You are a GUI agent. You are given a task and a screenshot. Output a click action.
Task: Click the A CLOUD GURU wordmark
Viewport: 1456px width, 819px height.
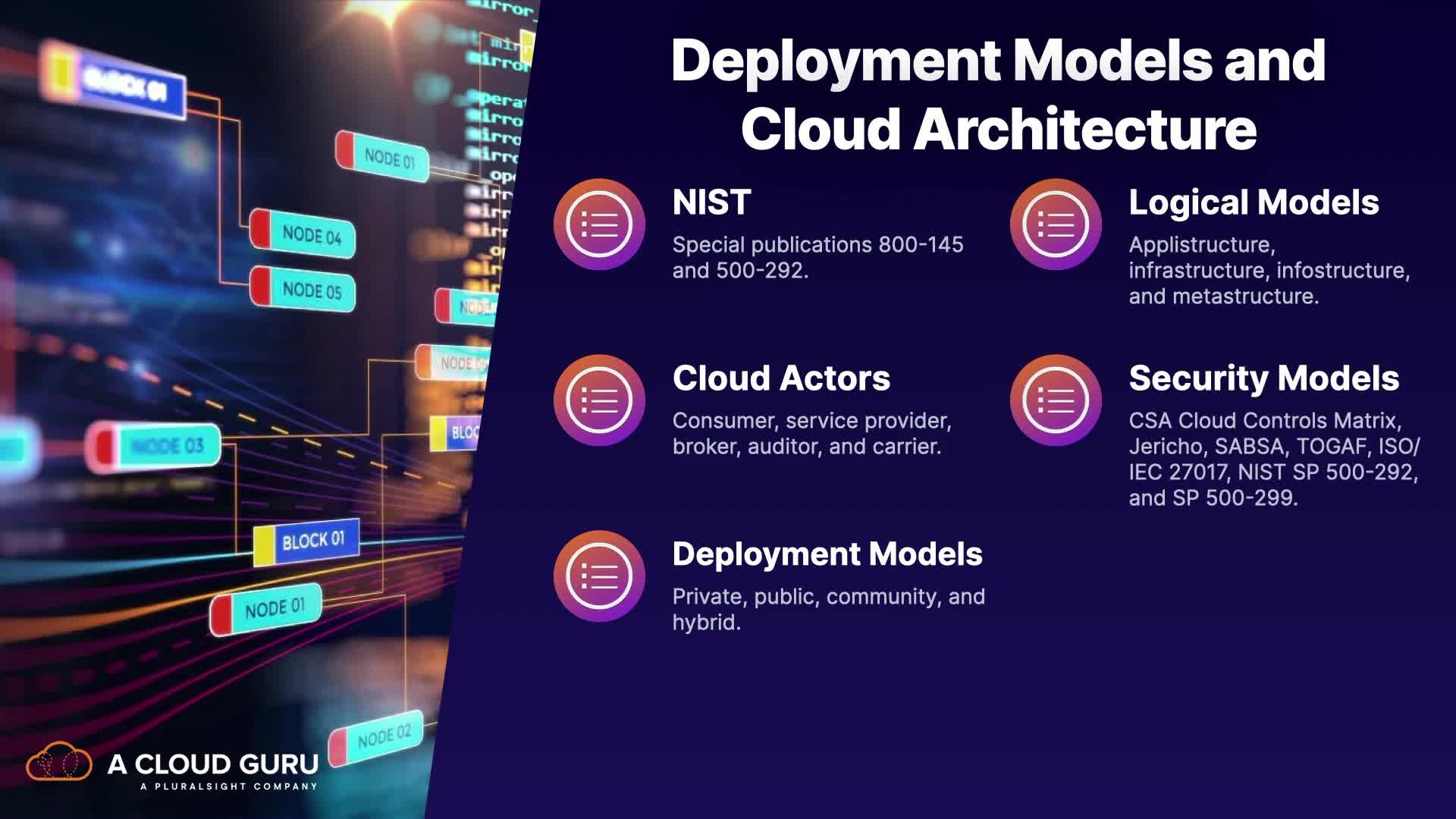(x=213, y=764)
